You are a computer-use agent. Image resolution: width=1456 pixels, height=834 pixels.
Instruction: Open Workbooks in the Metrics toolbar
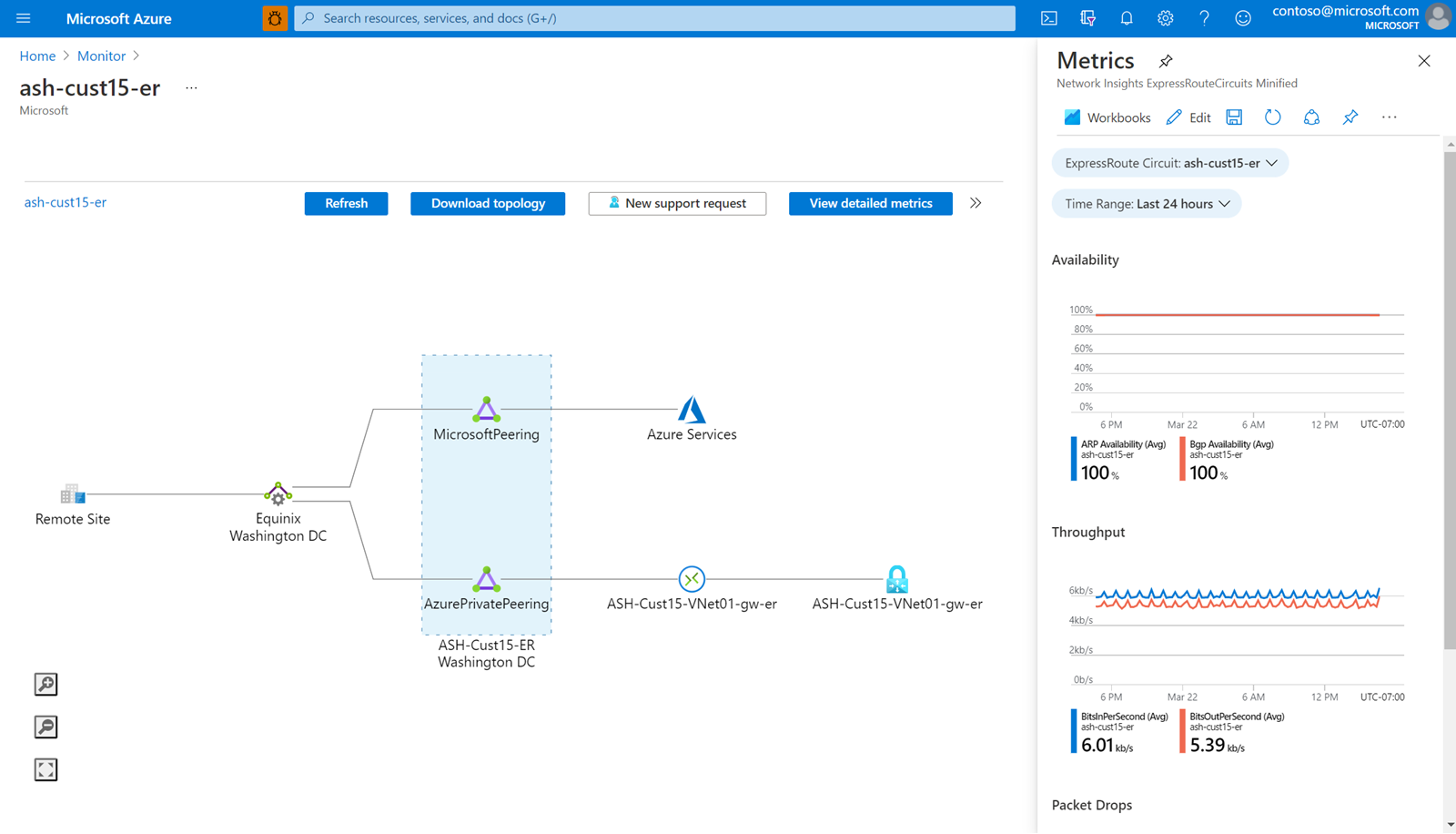tap(1107, 117)
